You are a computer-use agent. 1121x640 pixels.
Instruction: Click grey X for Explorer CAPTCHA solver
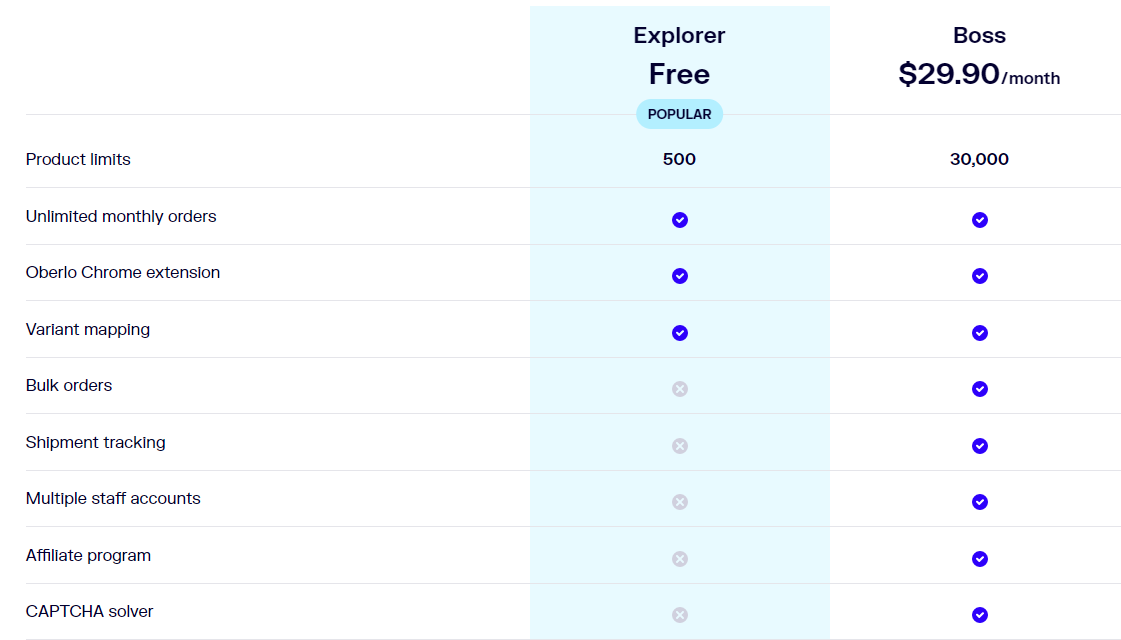tap(680, 615)
